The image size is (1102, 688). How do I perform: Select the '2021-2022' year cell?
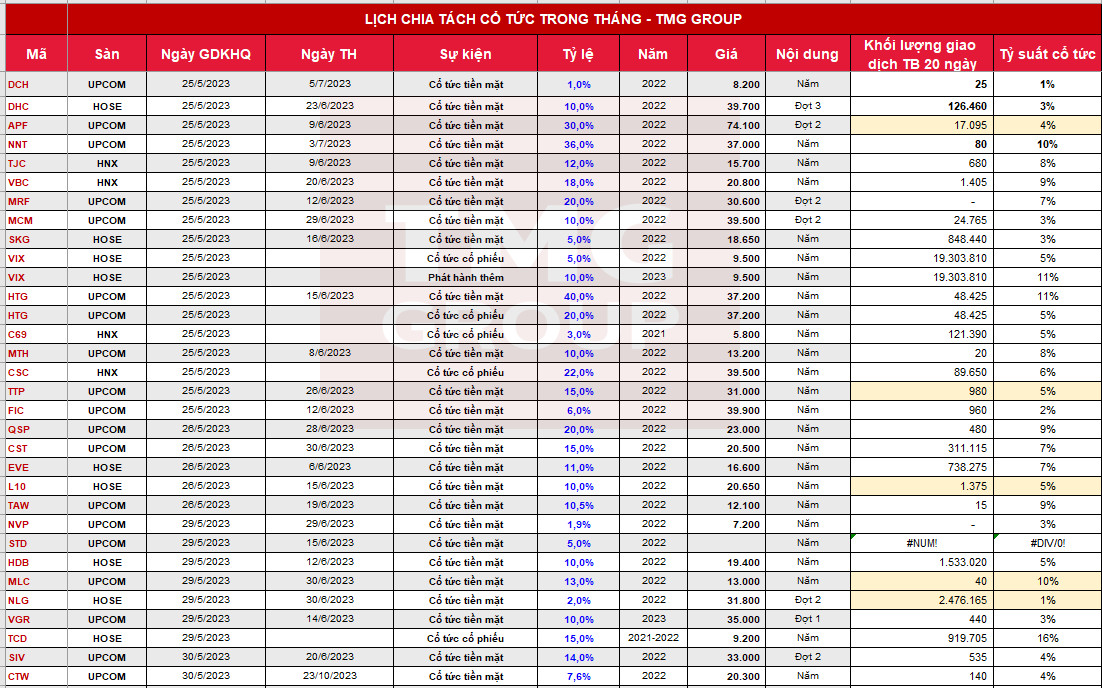point(654,638)
